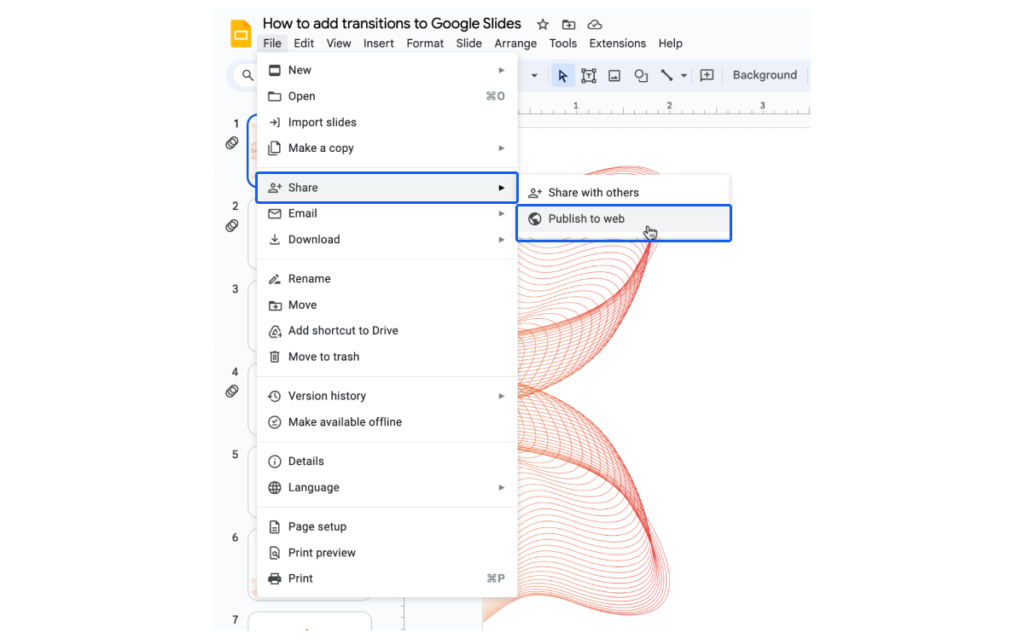The height and width of the screenshot is (639, 1024).
Task: Select the Text box tool
Action: pyautogui.click(x=588, y=75)
